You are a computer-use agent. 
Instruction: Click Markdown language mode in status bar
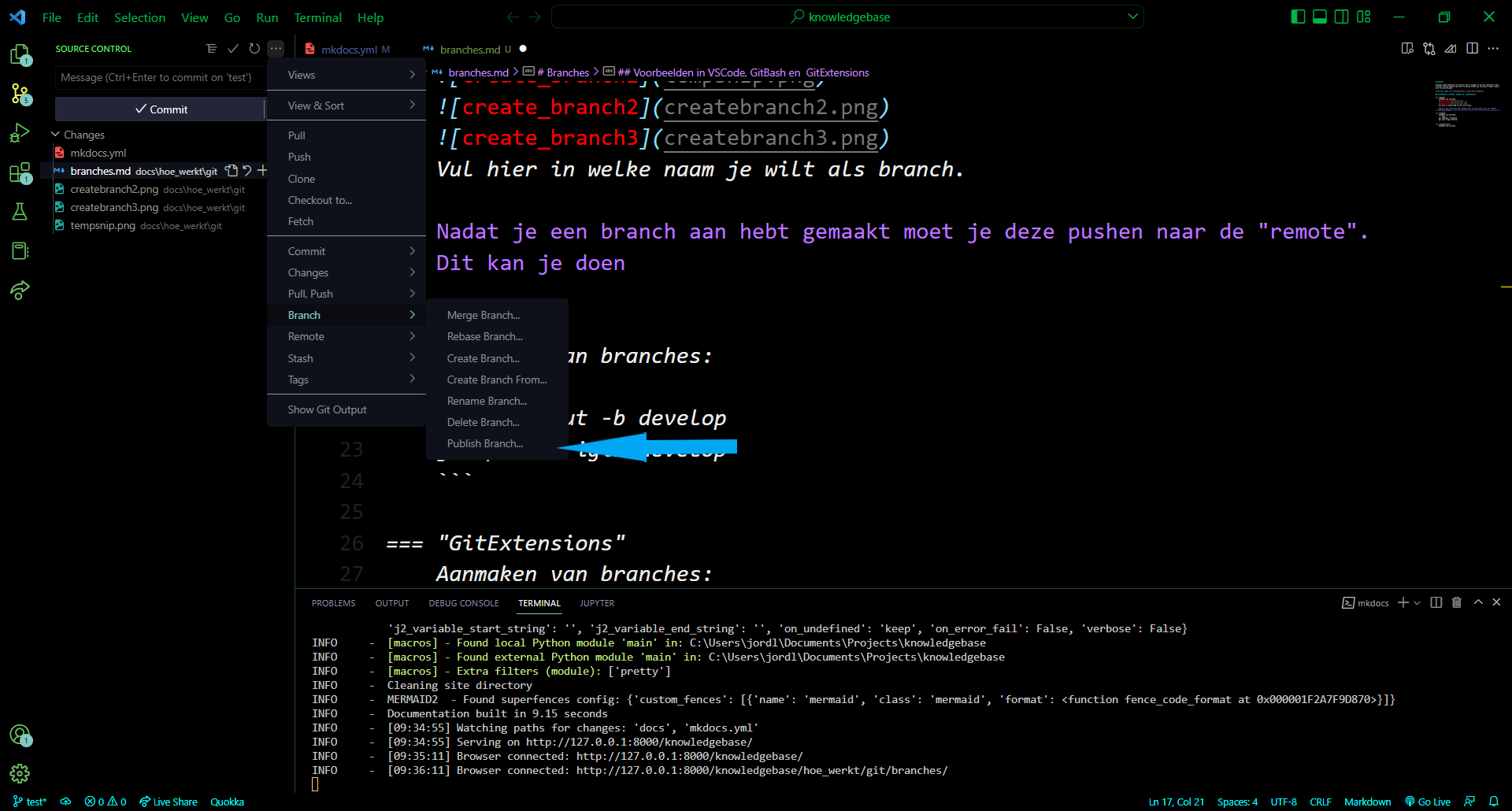[x=1367, y=802]
